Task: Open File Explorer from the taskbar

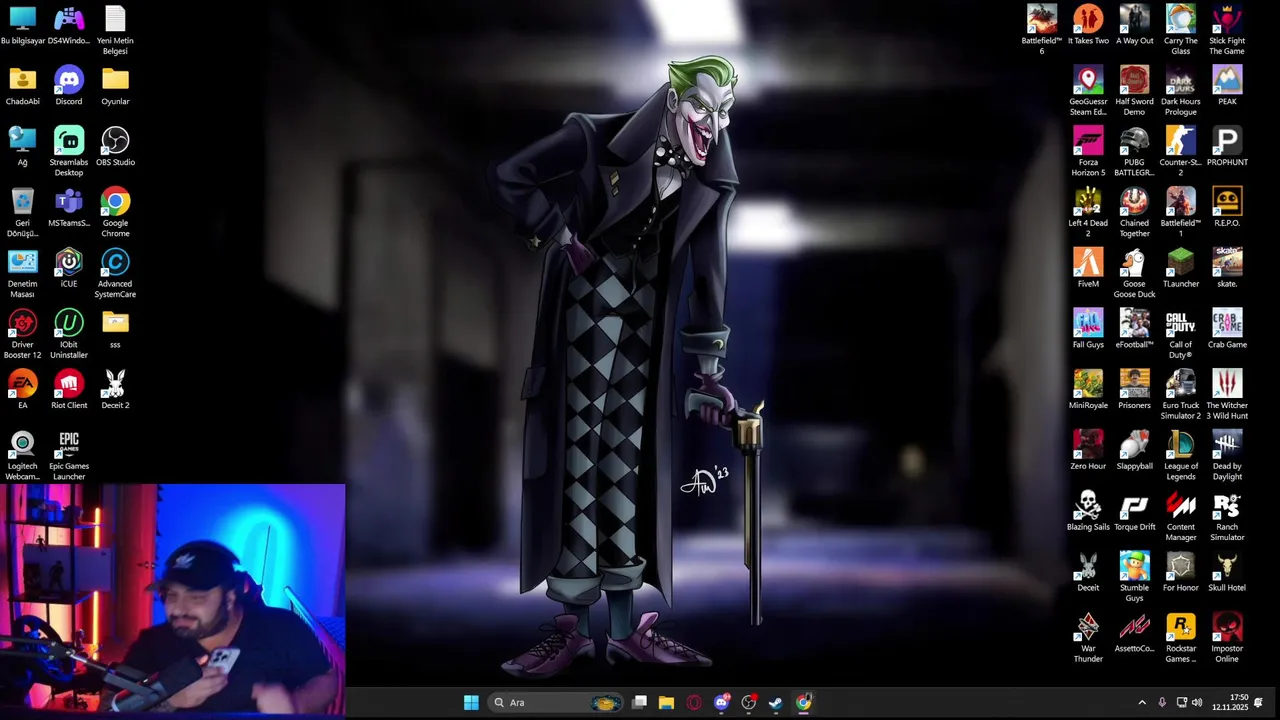Action: [666, 702]
